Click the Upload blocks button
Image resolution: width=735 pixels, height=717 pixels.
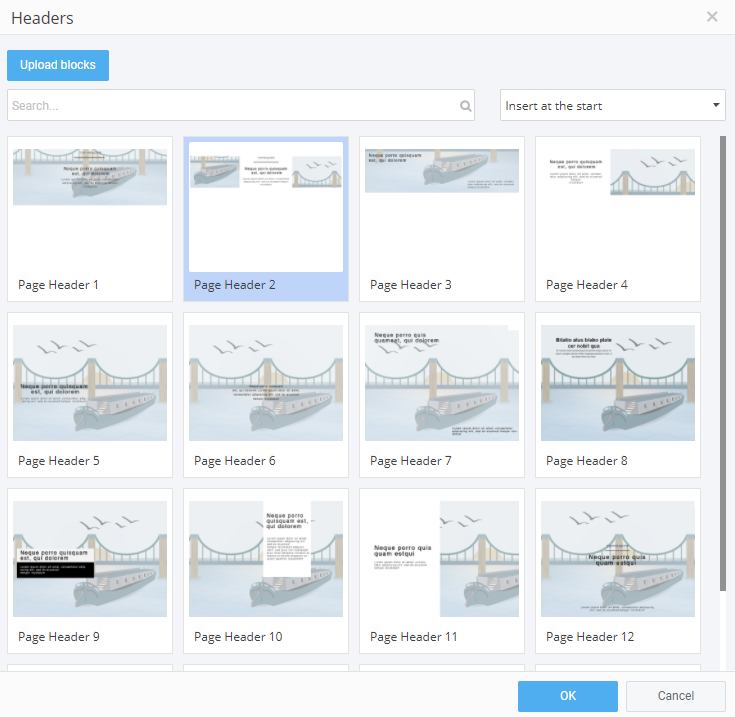pyautogui.click(x=58, y=65)
